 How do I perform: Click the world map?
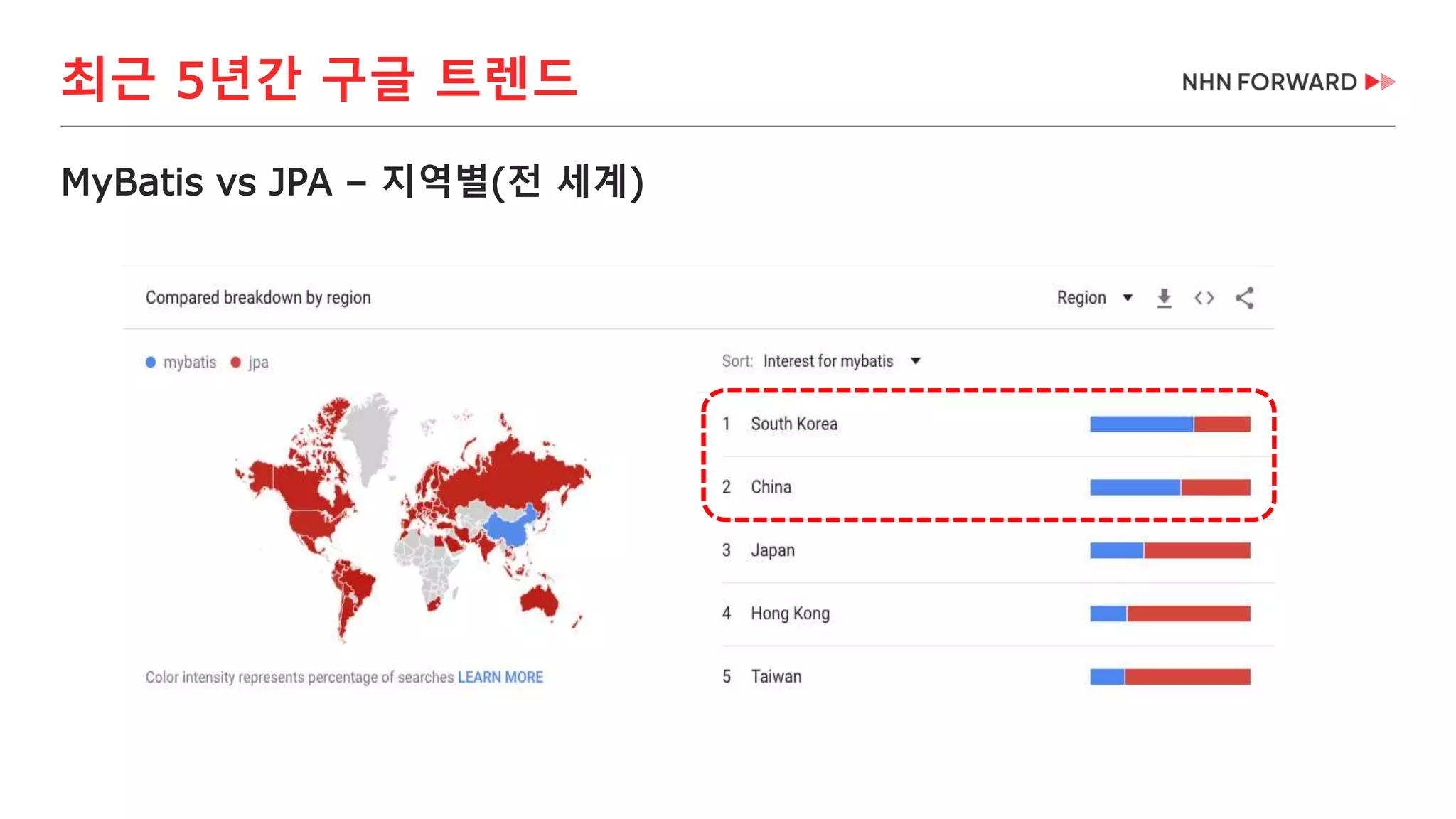412,519
